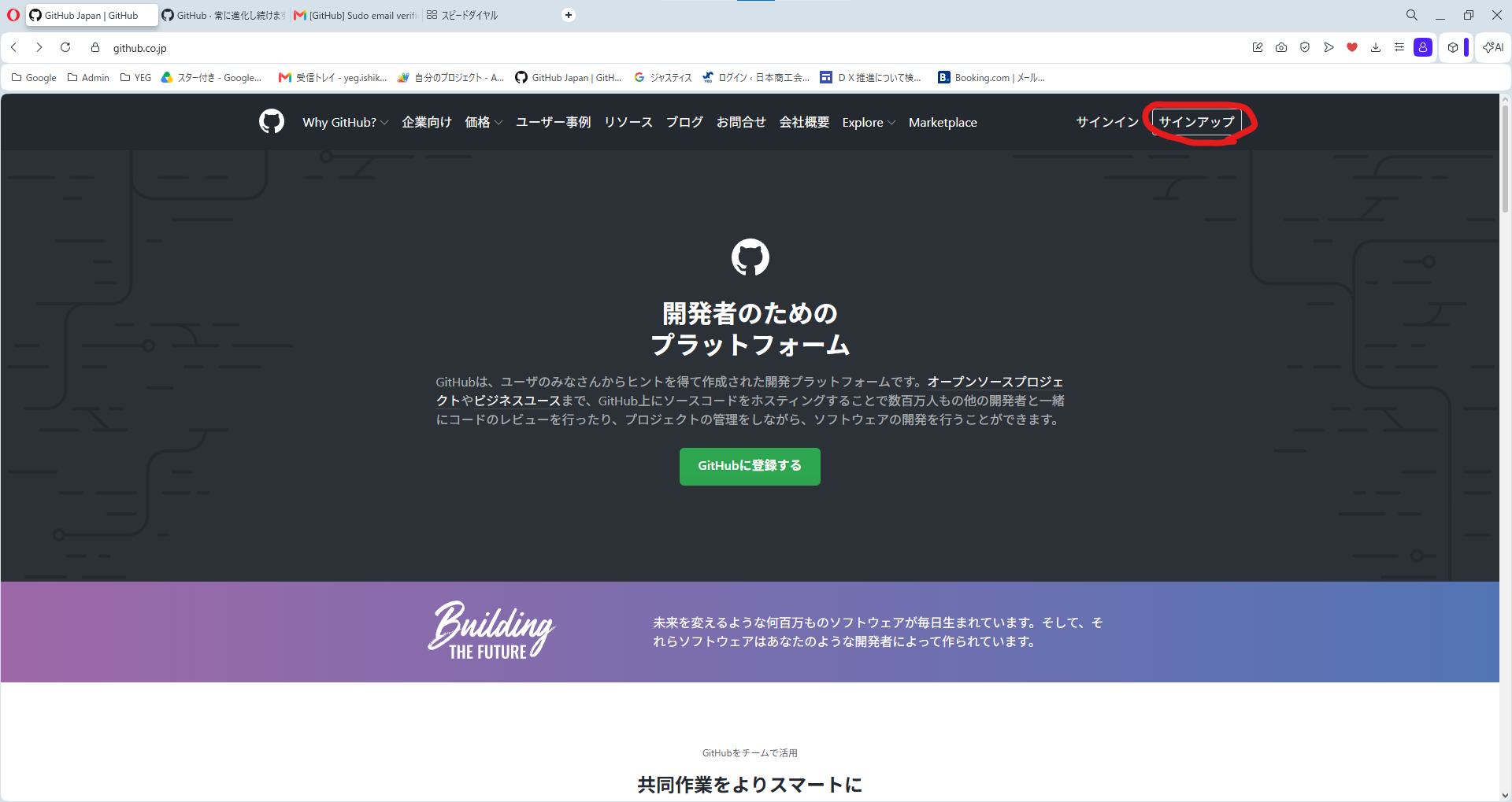Open the DX推進について bookmark
Screen dimensions: 1512x802
click(x=871, y=77)
